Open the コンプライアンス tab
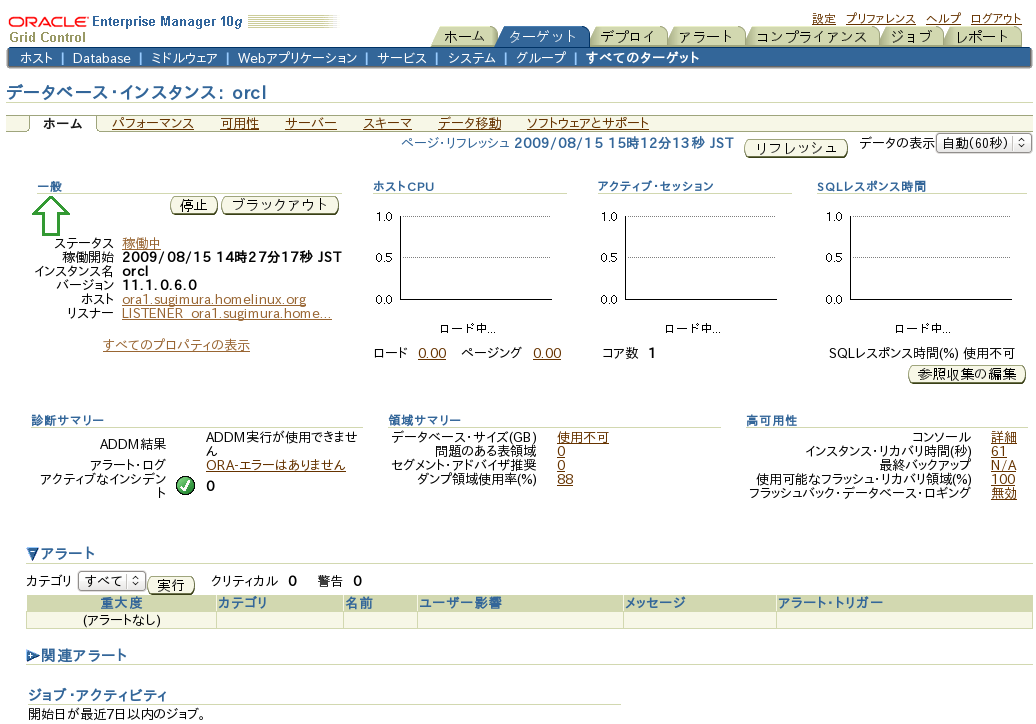 [811, 36]
